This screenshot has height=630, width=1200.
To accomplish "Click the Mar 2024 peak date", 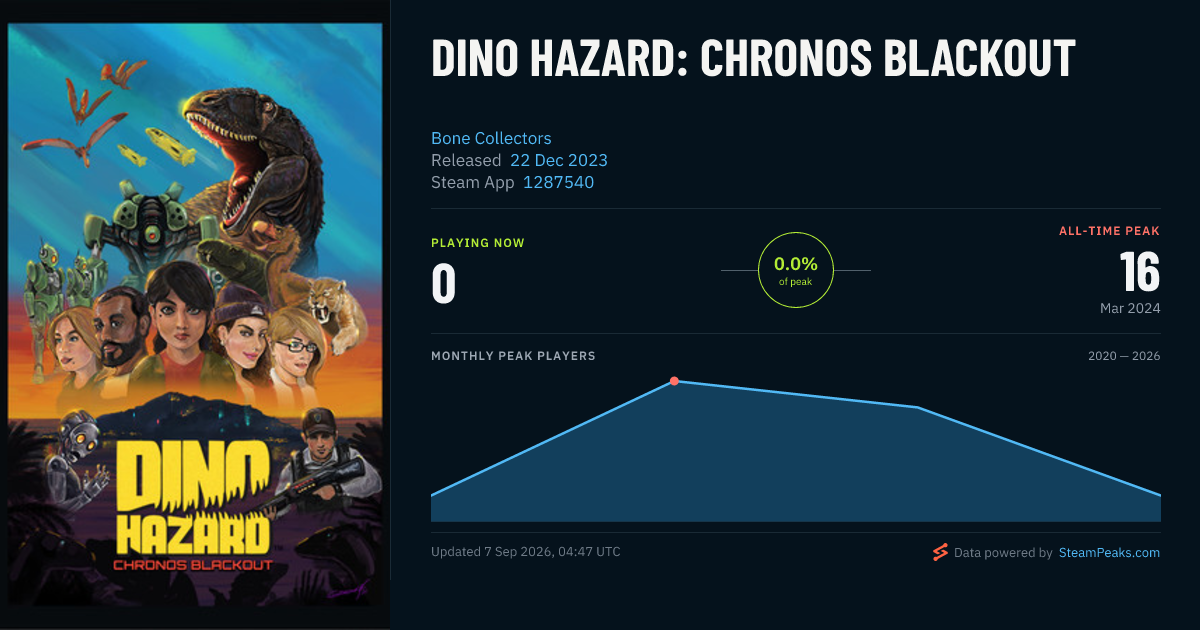I will [x=1130, y=308].
